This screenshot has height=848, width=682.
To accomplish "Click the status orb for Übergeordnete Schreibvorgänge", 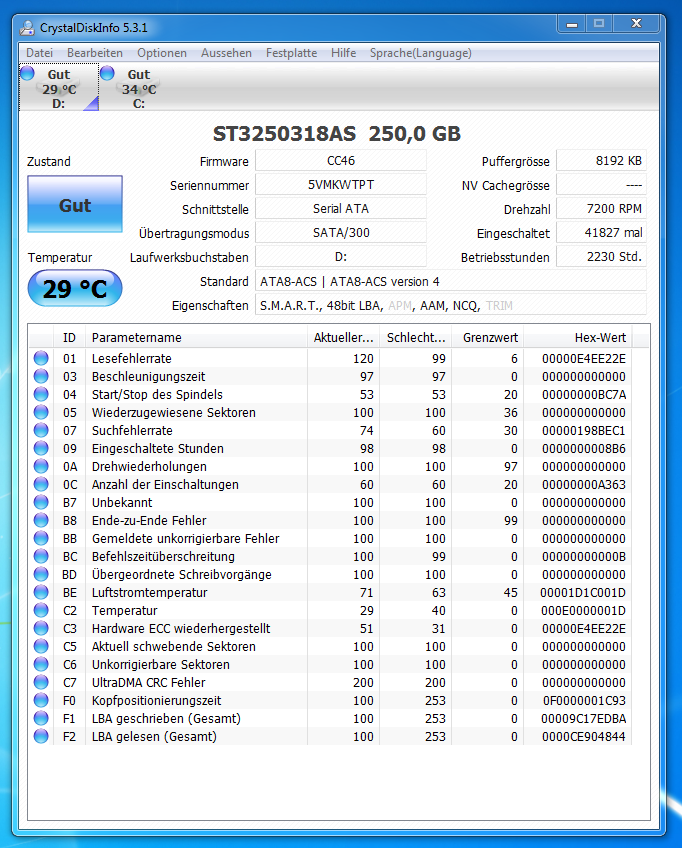I will [x=41, y=574].
